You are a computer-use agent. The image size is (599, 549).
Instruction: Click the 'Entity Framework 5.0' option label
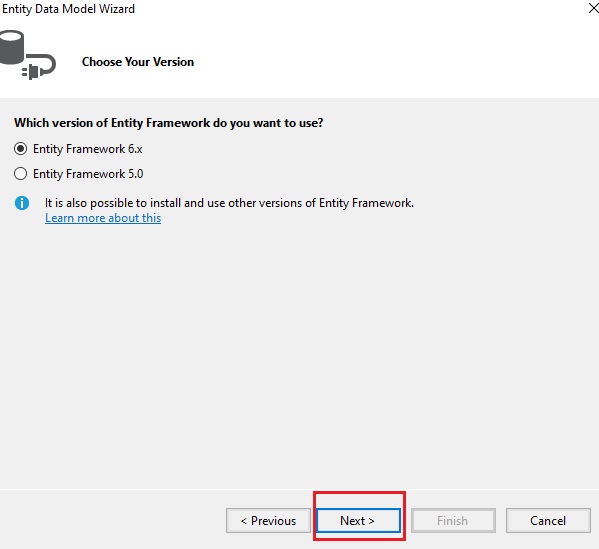click(88, 174)
